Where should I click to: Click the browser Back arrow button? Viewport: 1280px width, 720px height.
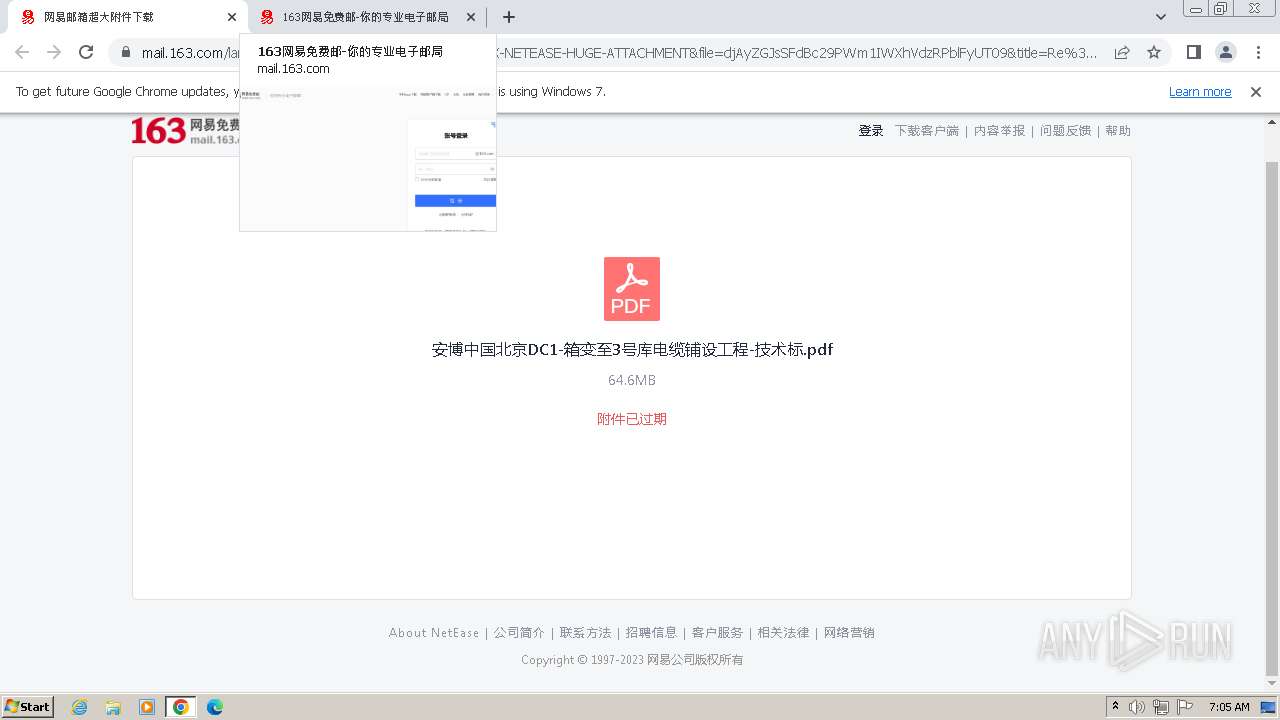22,52
